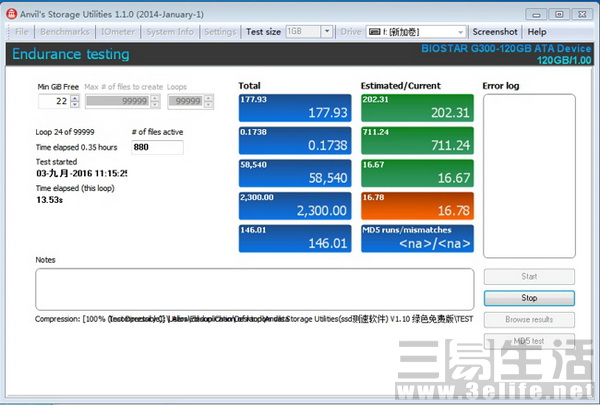
Task: Click the green 202.31 estimated tile
Action: coord(417,108)
